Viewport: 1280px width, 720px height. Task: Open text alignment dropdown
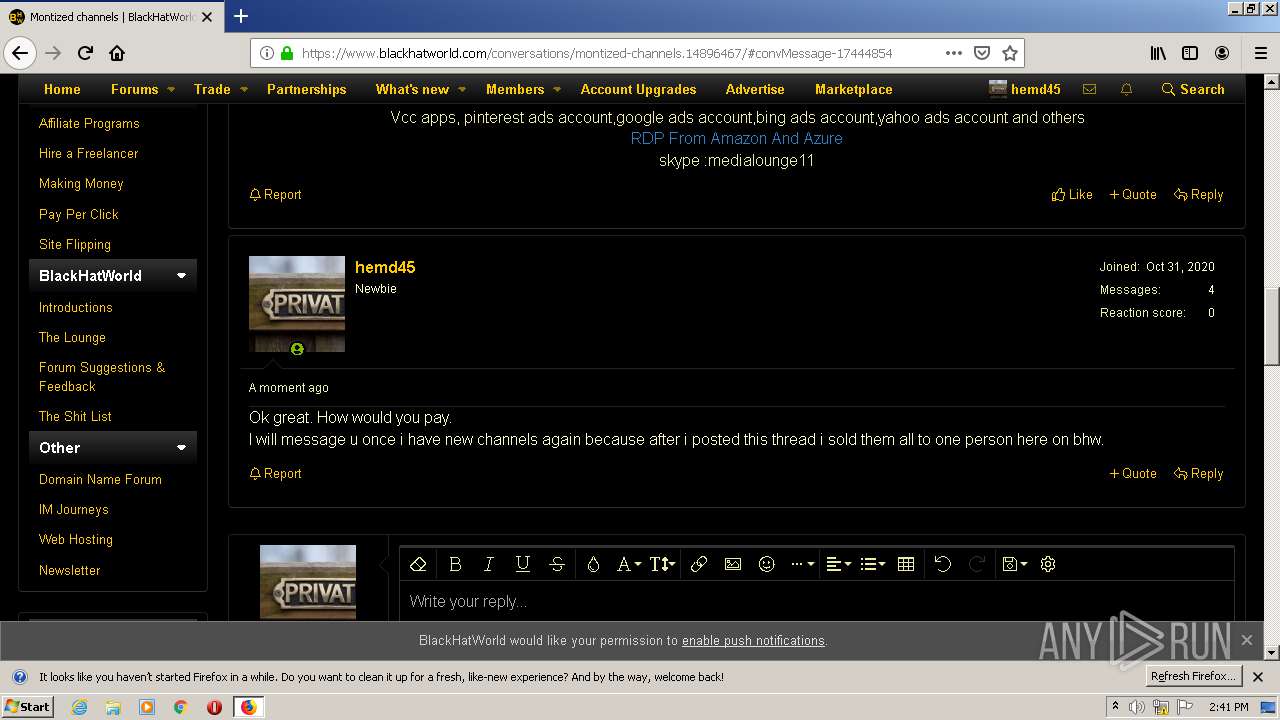pos(838,564)
